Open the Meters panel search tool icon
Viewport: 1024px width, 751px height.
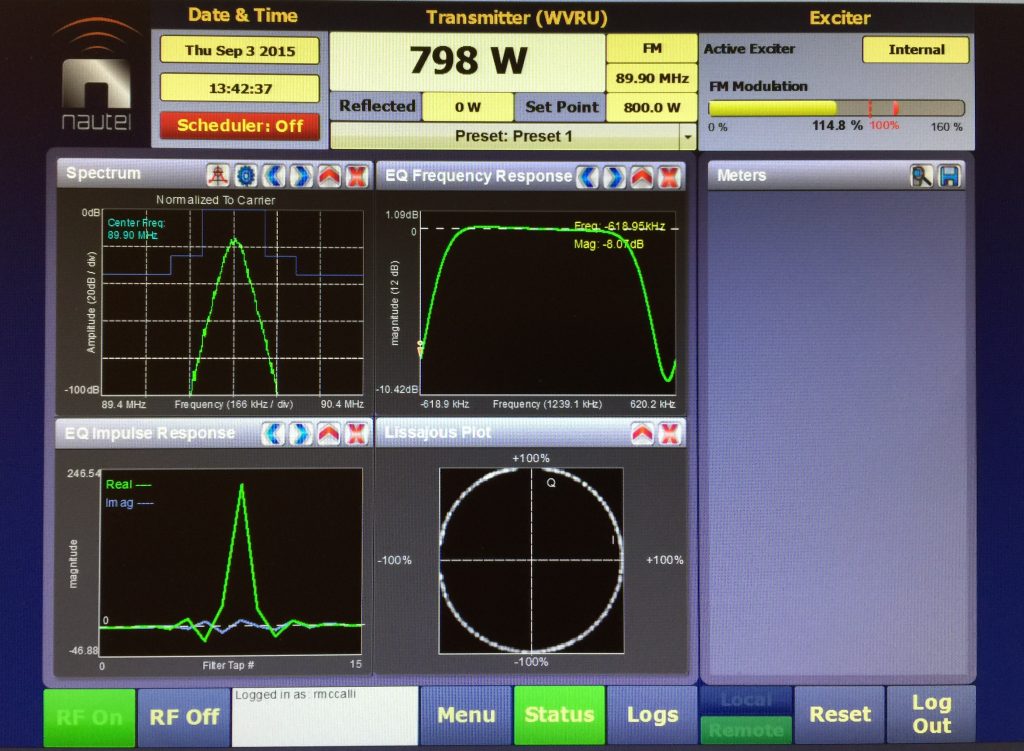[921, 176]
